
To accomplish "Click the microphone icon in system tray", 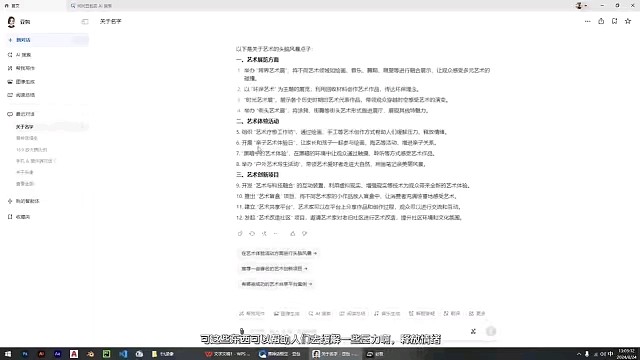I will tap(587, 354).
